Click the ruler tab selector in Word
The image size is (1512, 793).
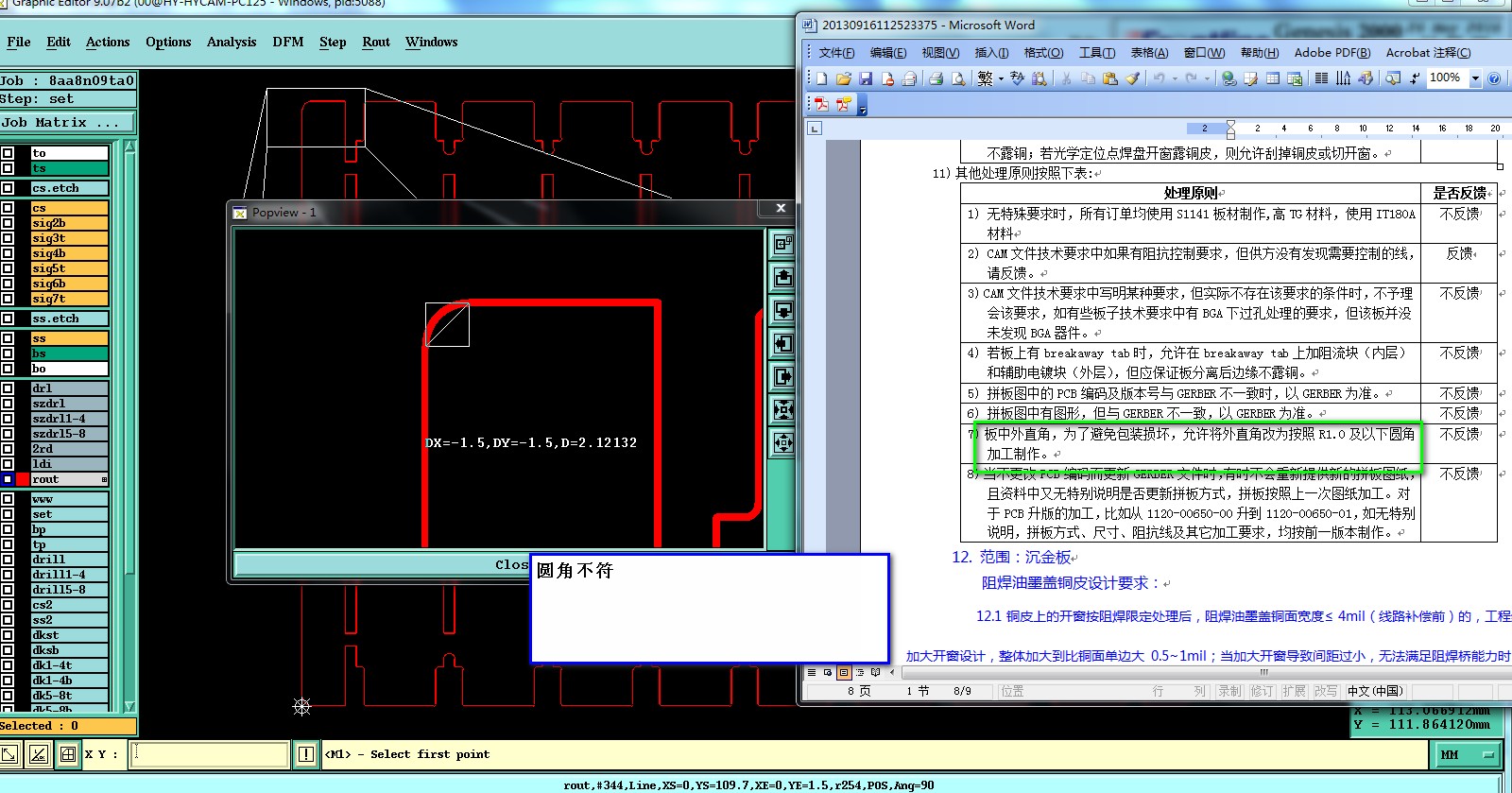(815, 129)
